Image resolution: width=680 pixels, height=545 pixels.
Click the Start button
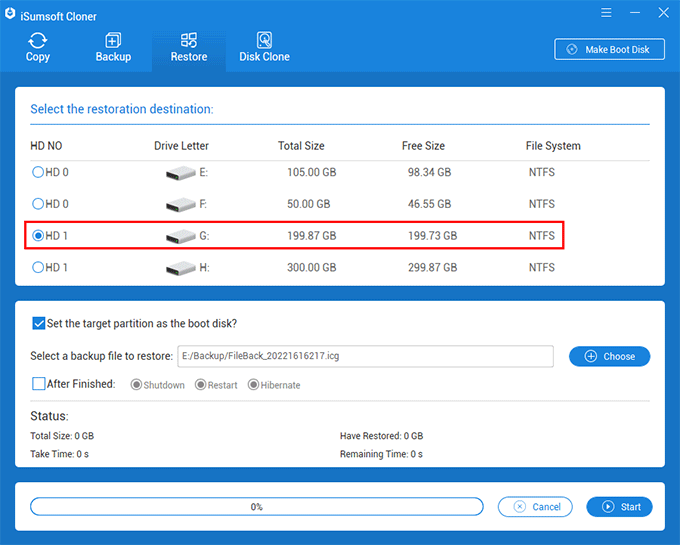click(x=619, y=507)
